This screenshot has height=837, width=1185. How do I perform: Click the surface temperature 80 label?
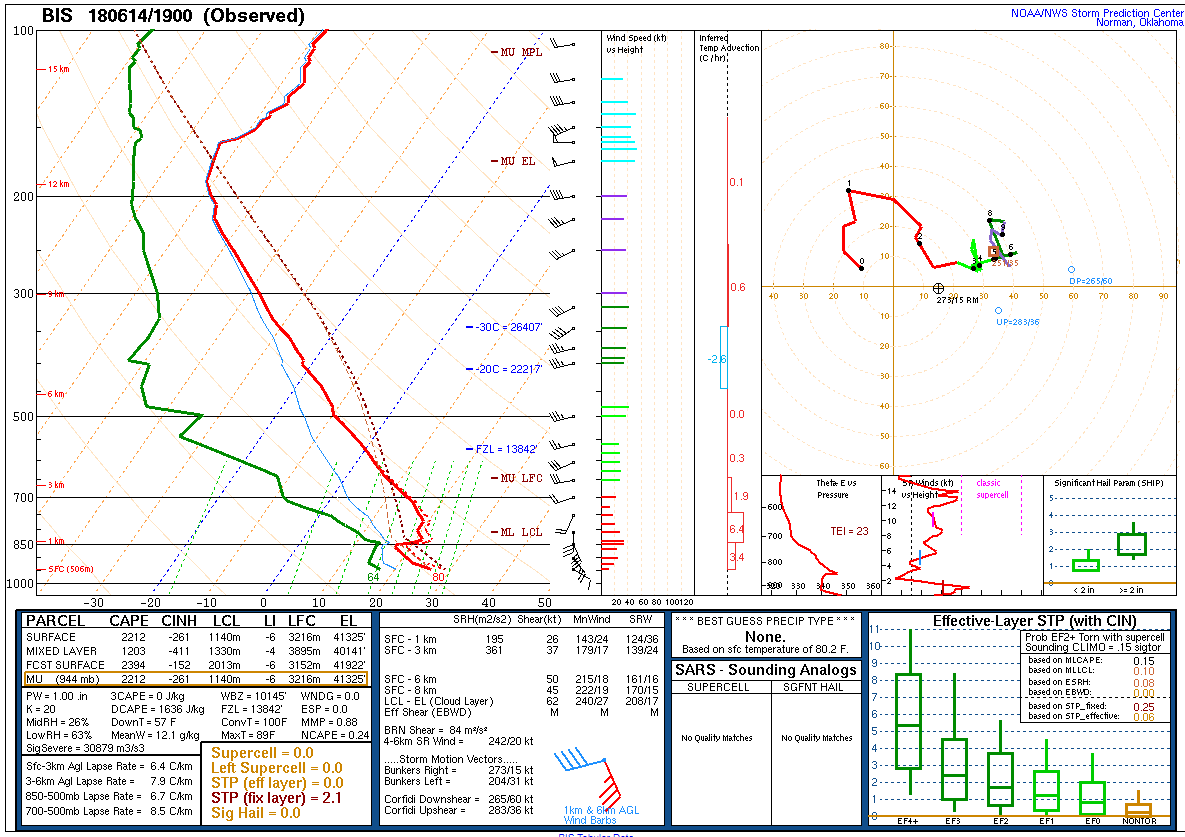[x=438, y=577]
